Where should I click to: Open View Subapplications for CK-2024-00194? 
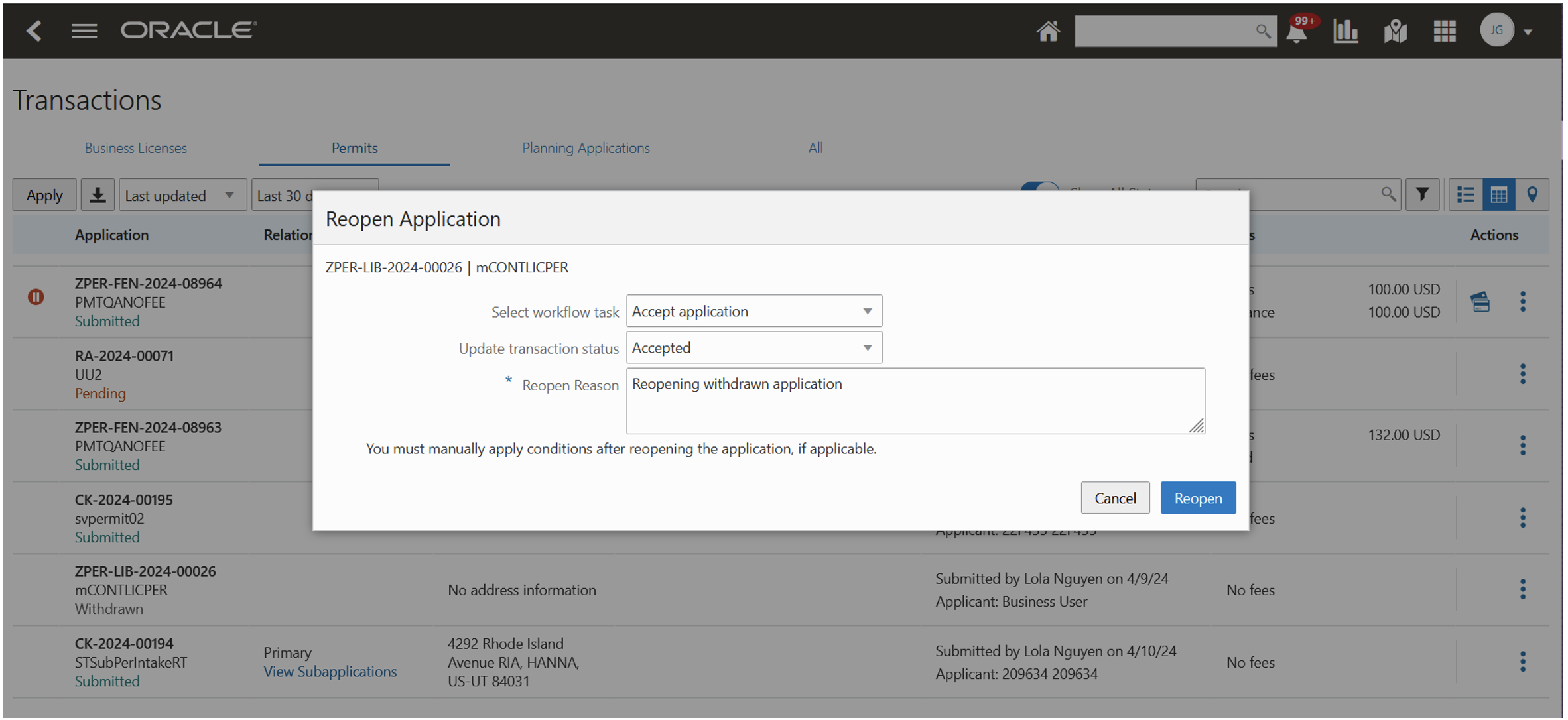click(x=330, y=671)
